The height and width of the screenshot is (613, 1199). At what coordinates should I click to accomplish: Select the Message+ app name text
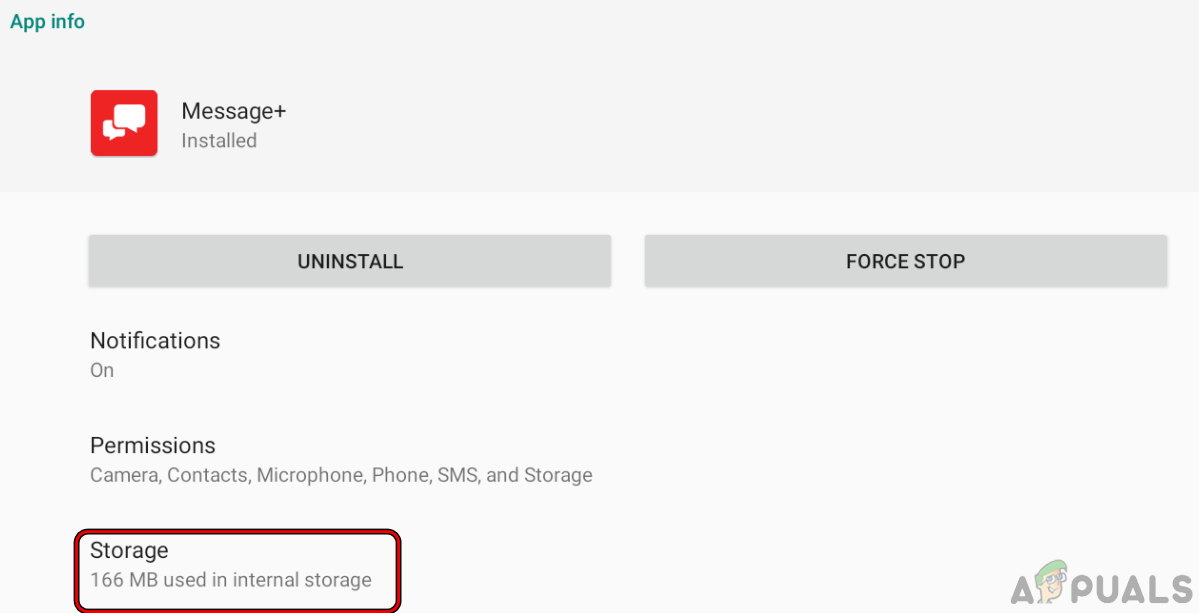click(x=233, y=111)
